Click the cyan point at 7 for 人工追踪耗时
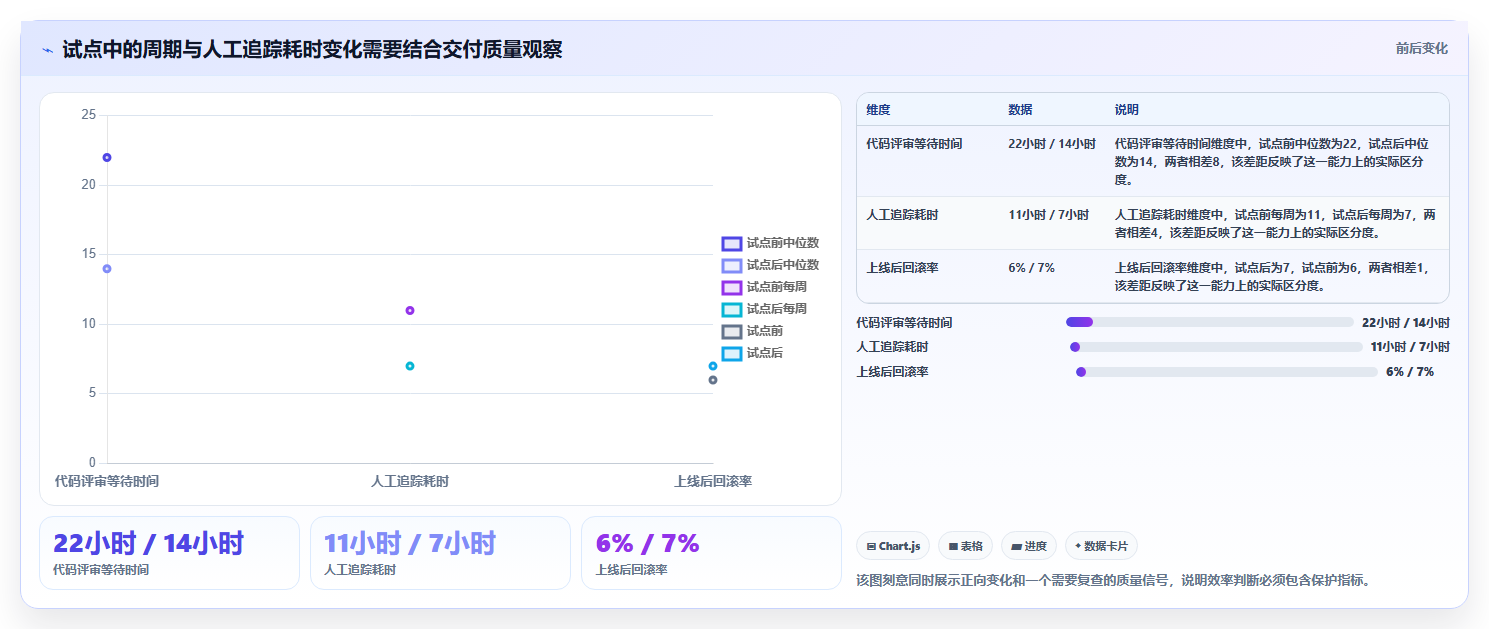 point(410,366)
